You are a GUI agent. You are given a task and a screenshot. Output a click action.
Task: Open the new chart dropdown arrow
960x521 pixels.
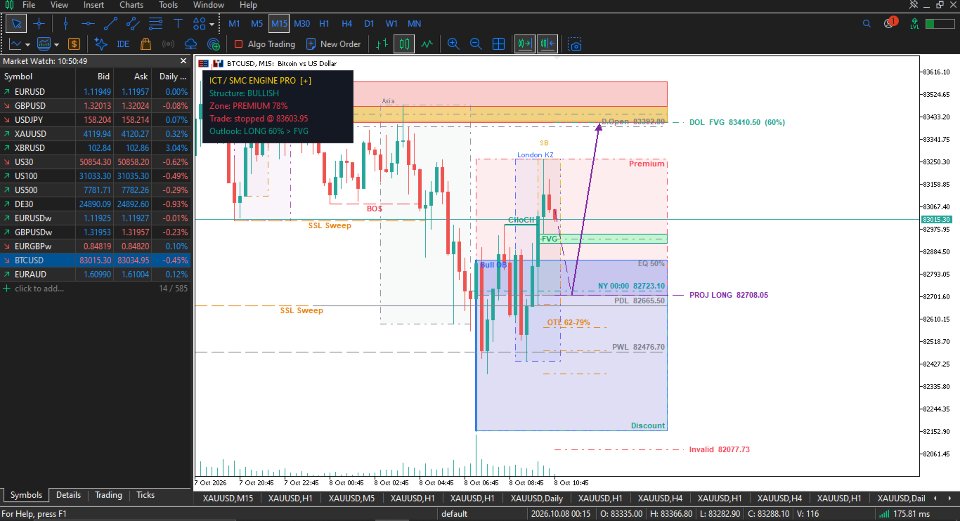(27, 45)
